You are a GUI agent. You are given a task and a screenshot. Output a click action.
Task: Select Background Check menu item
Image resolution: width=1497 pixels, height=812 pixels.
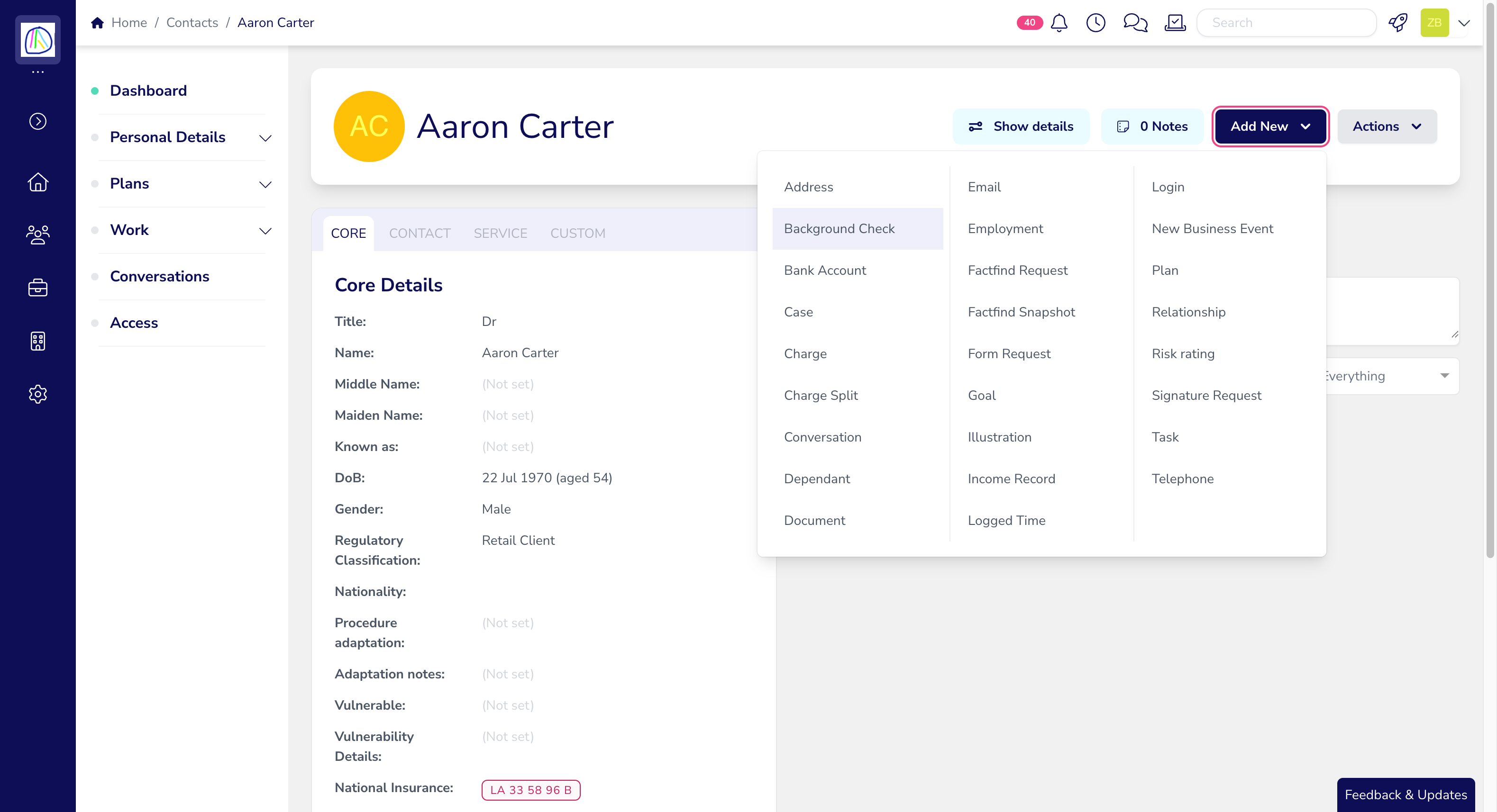coord(857,229)
